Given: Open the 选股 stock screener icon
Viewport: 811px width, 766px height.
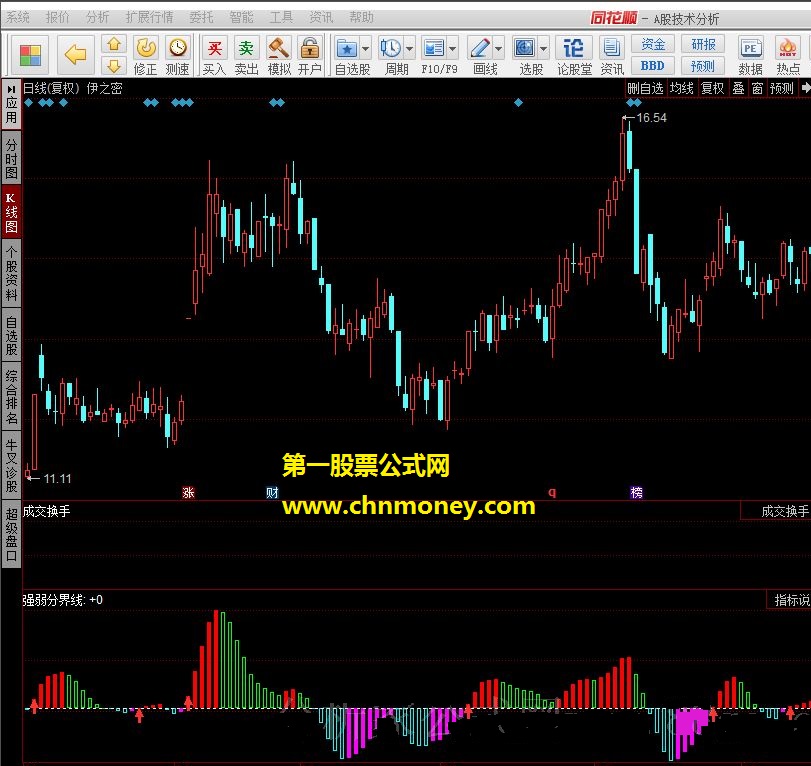Looking at the screenshot, I should (524, 49).
